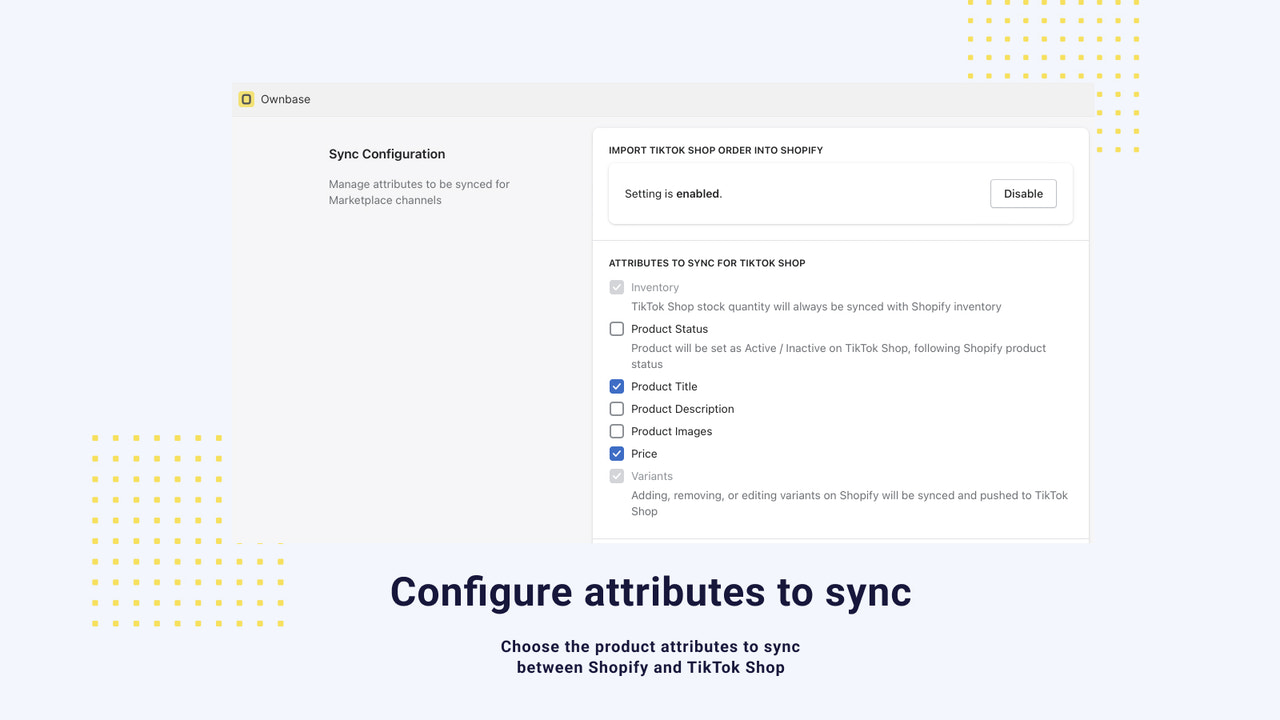Click the IMPORT TIKTOK SHOP ORDER heading

click(x=716, y=150)
